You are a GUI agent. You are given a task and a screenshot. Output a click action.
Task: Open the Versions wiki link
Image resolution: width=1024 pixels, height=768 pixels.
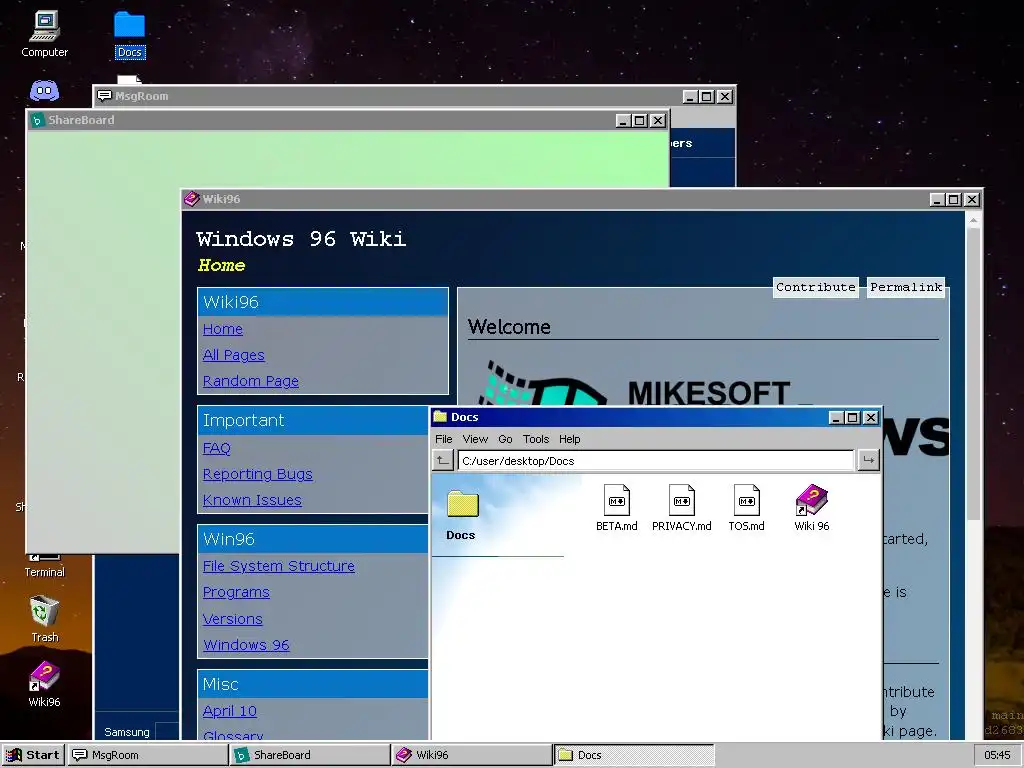coord(232,619)
